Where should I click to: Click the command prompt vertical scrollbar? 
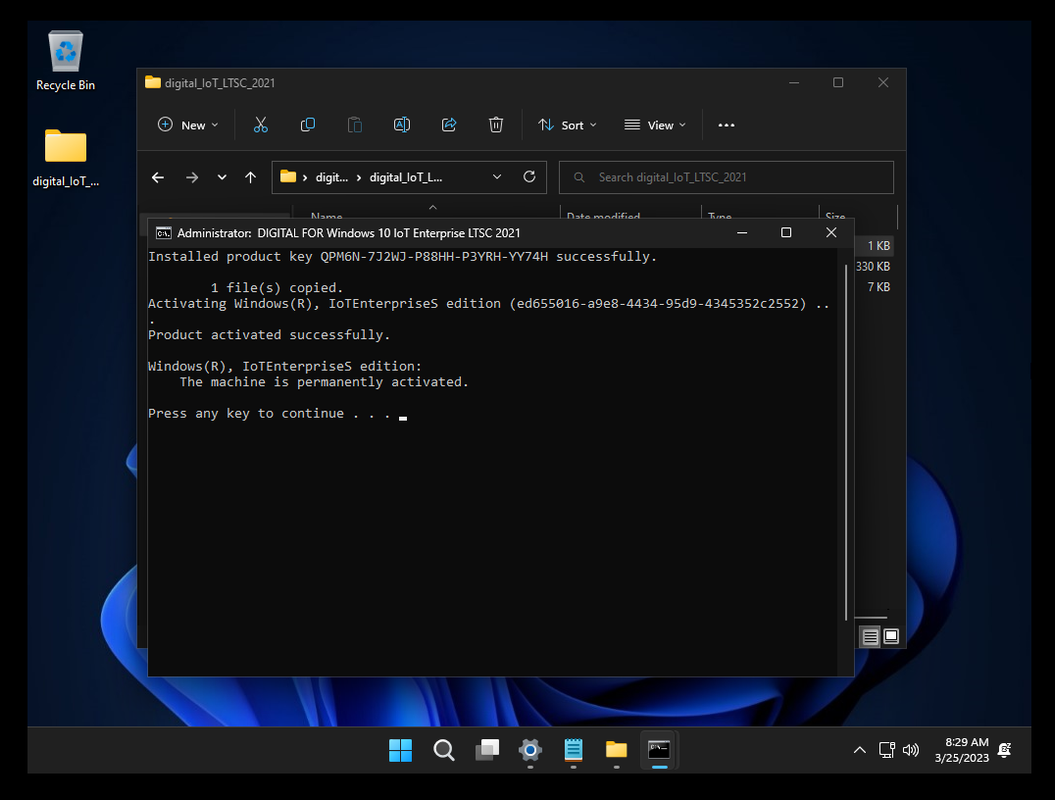(x=846, y=441)
